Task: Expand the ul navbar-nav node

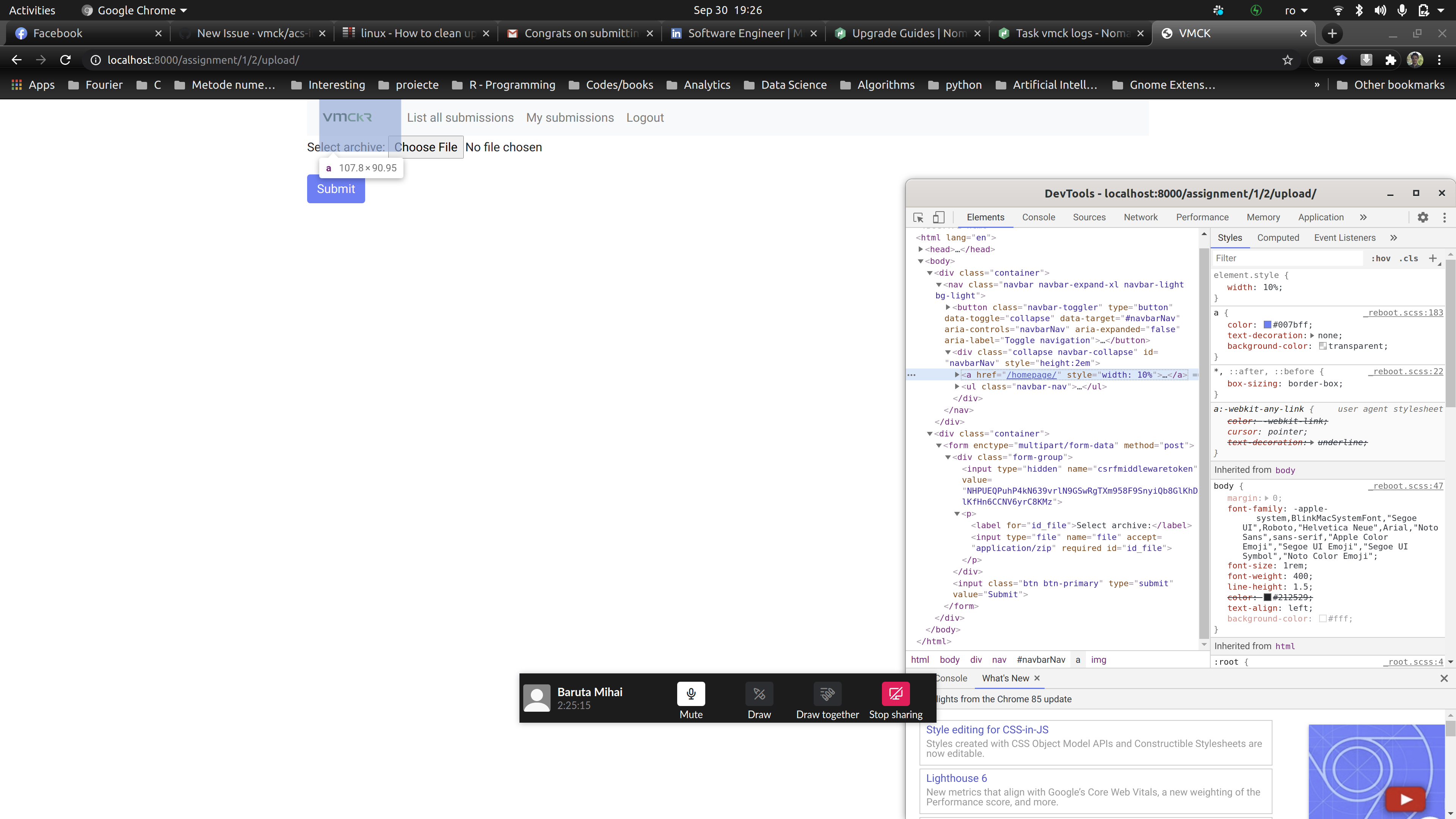Action: [957, 387]
